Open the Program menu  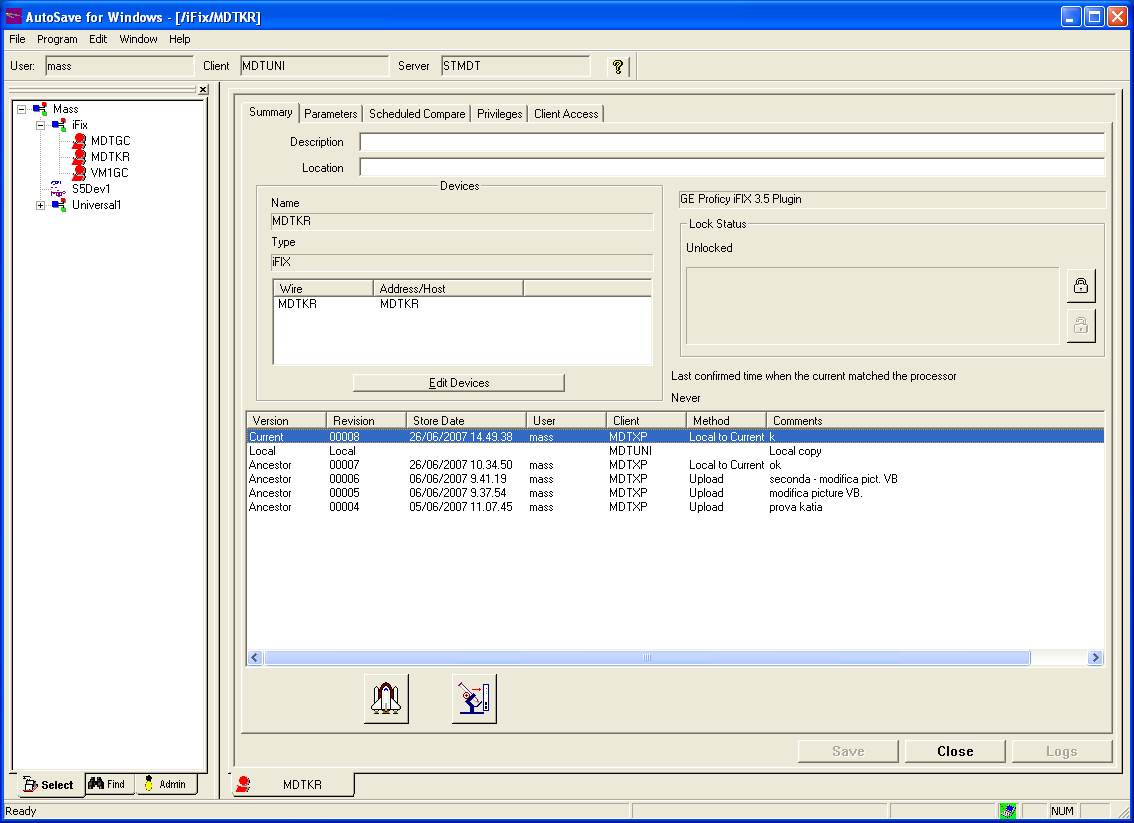tap(57, 39)
